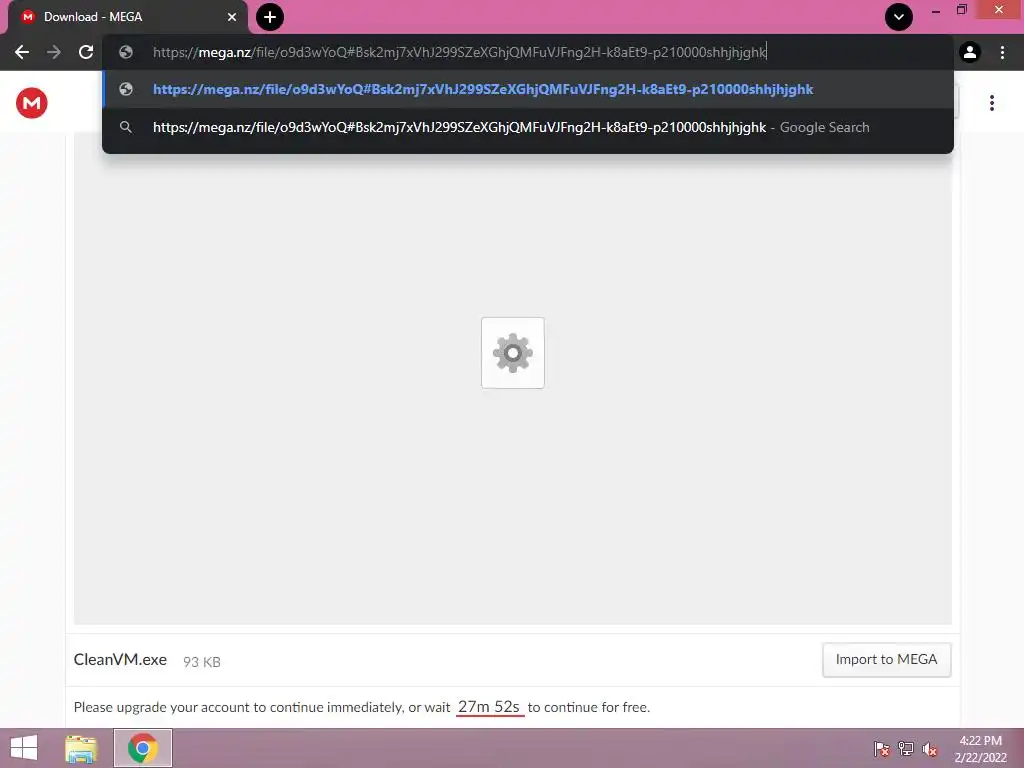Image resolution: width=1024 pixels, height=768 pixels.
Task: Open a new tab with the plus button
Action: coord(270,17)
